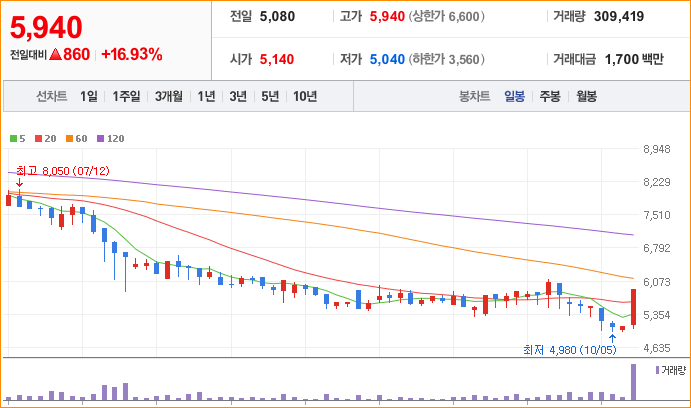The height and width of the screenshot is (408, 691).
Task: Click the 거래량 value 309,419
Action: pos(619,17)
